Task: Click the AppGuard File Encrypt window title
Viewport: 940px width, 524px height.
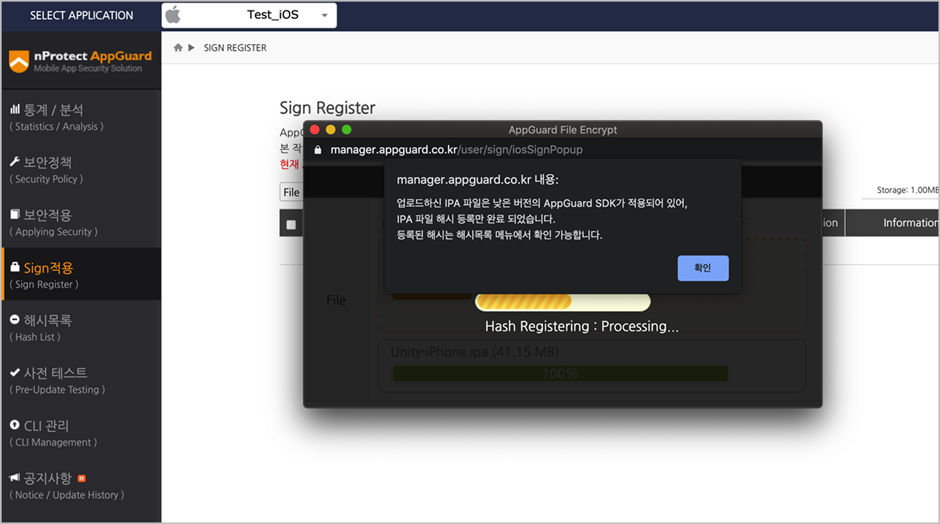Action: (562, 130)
